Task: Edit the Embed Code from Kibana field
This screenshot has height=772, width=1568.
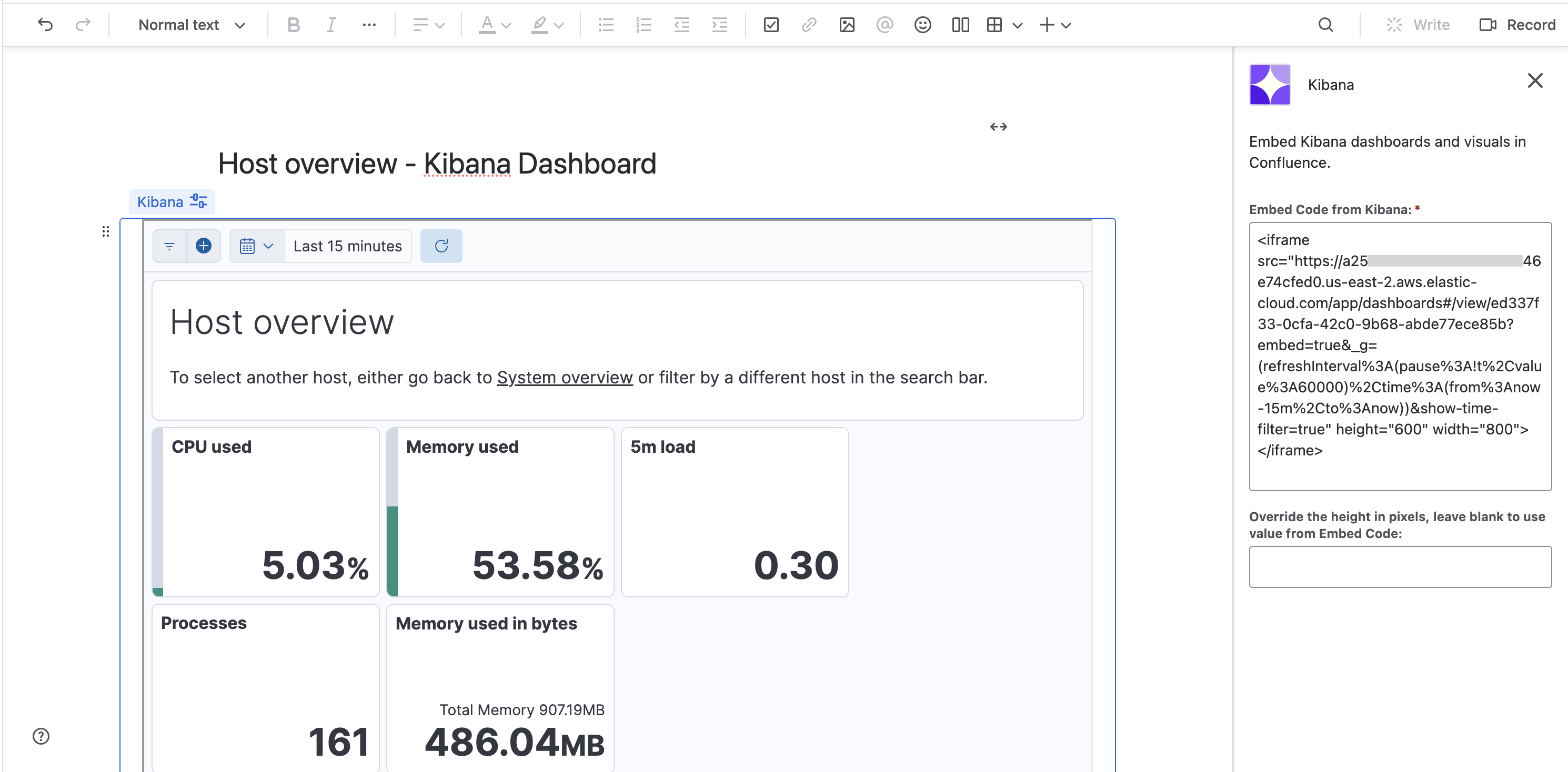Action: pos(1400,356)
